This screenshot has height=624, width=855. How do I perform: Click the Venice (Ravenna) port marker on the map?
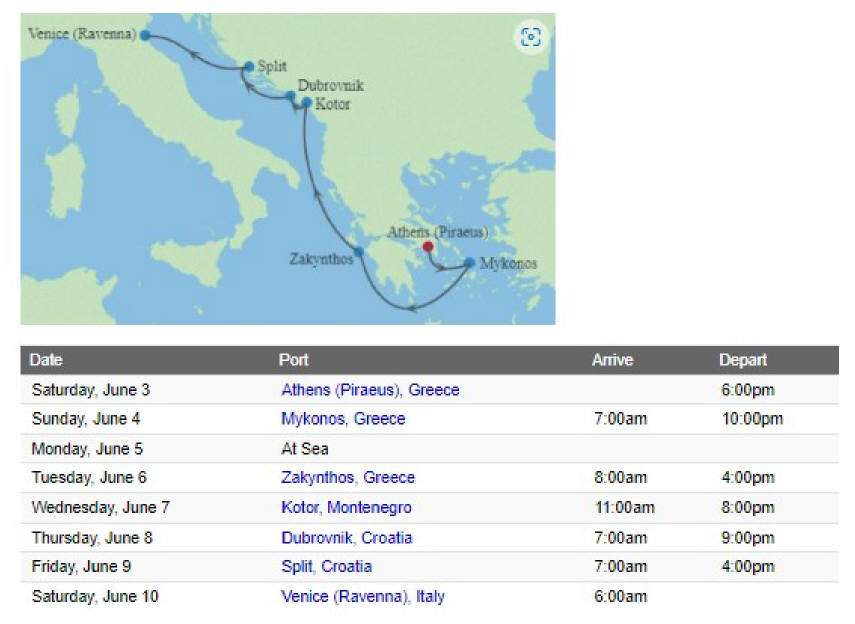(145, 35)
